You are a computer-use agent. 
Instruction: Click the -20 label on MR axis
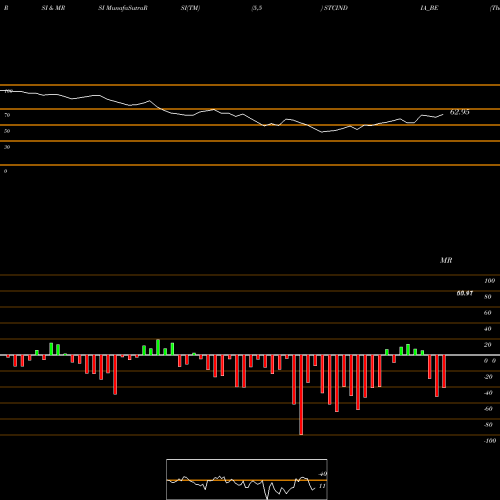pos(488,377)
